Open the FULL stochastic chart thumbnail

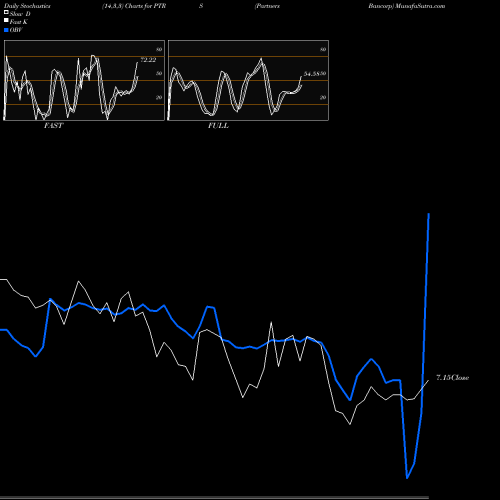(x=248, y=80)
